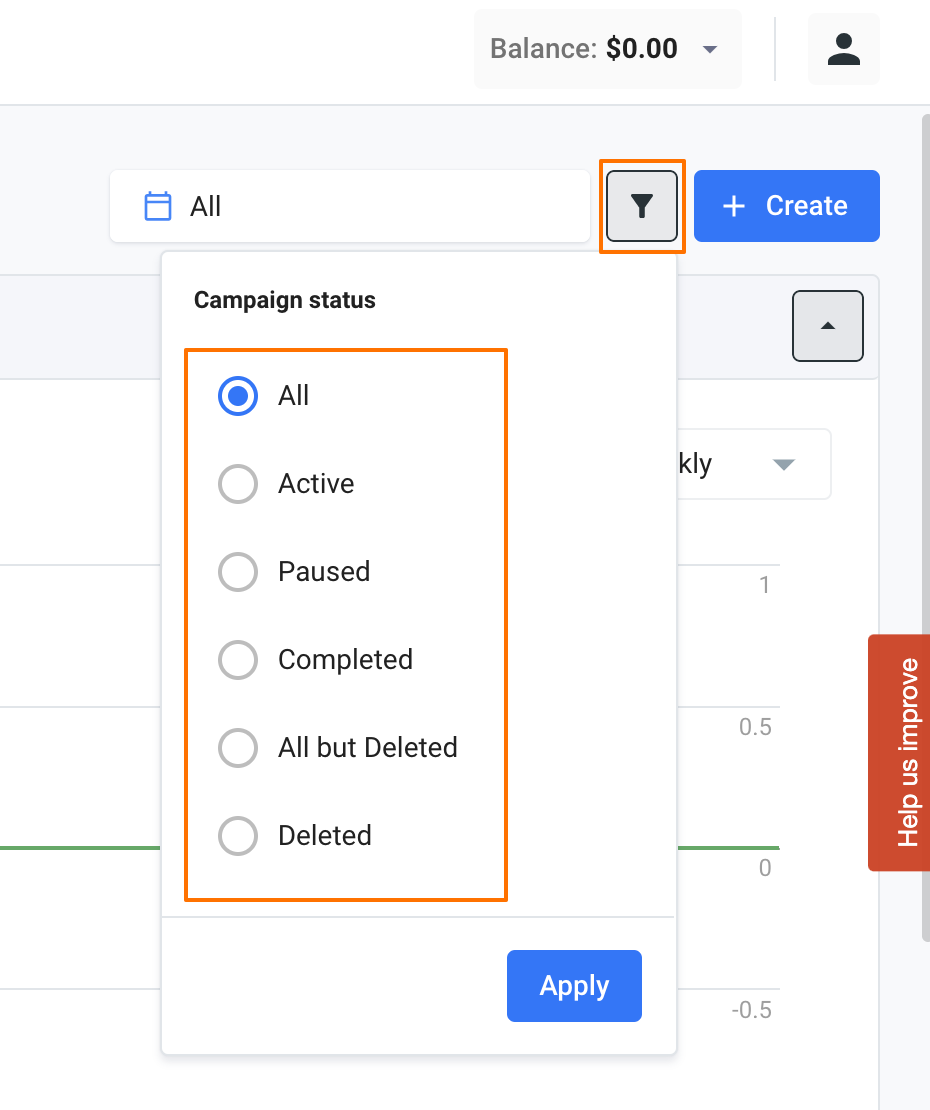Screen dimensions: 930x1110
Task: Open the user profile icon menu
Action: 844,49
